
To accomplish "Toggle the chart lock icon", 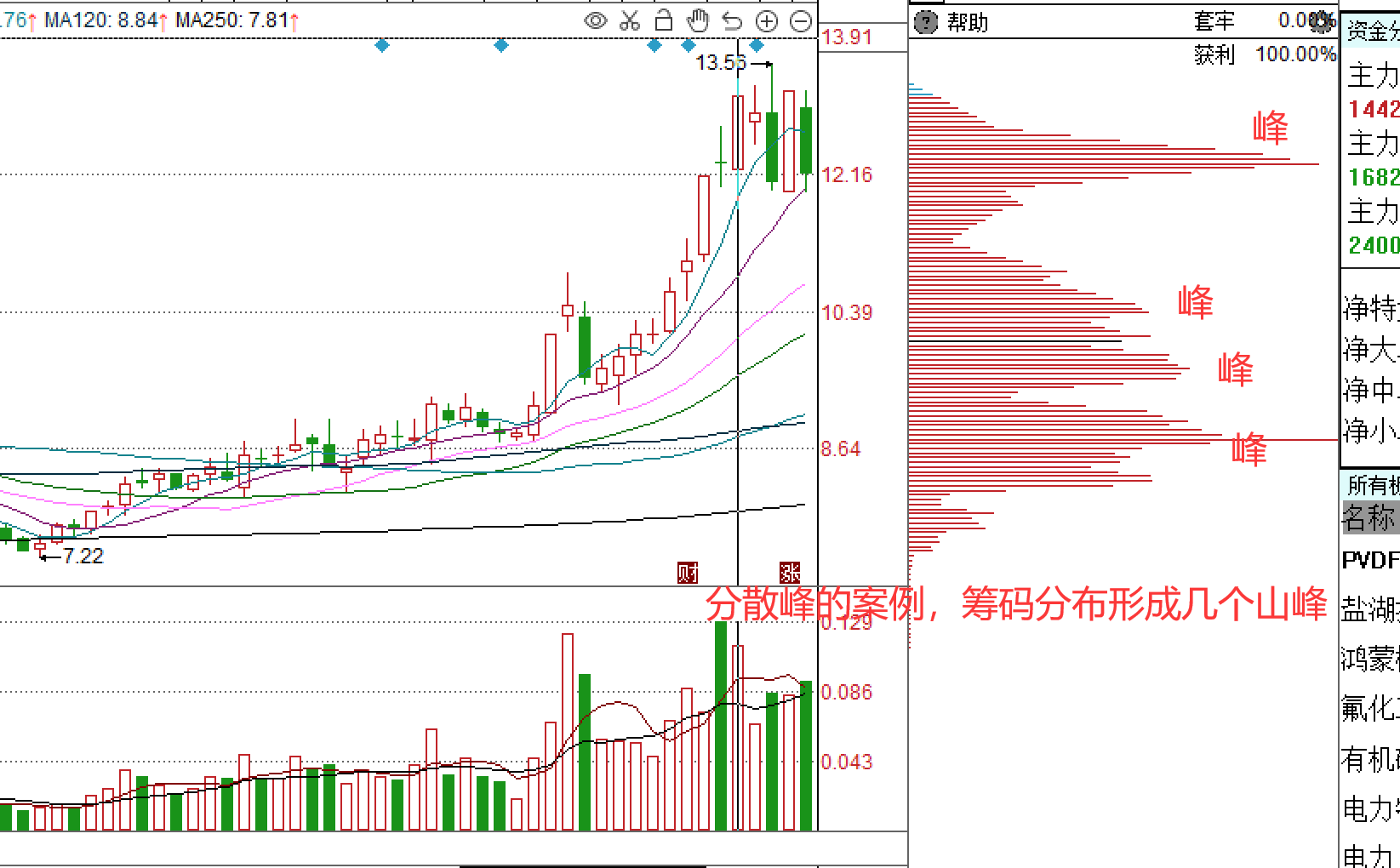I will [664, 20].
